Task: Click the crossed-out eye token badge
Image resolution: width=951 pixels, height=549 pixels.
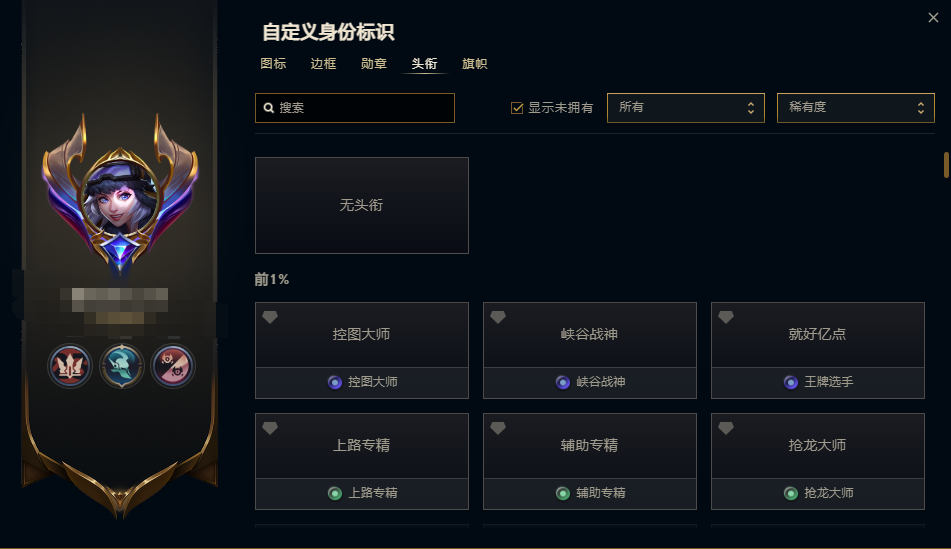Action: click(173, 366)
